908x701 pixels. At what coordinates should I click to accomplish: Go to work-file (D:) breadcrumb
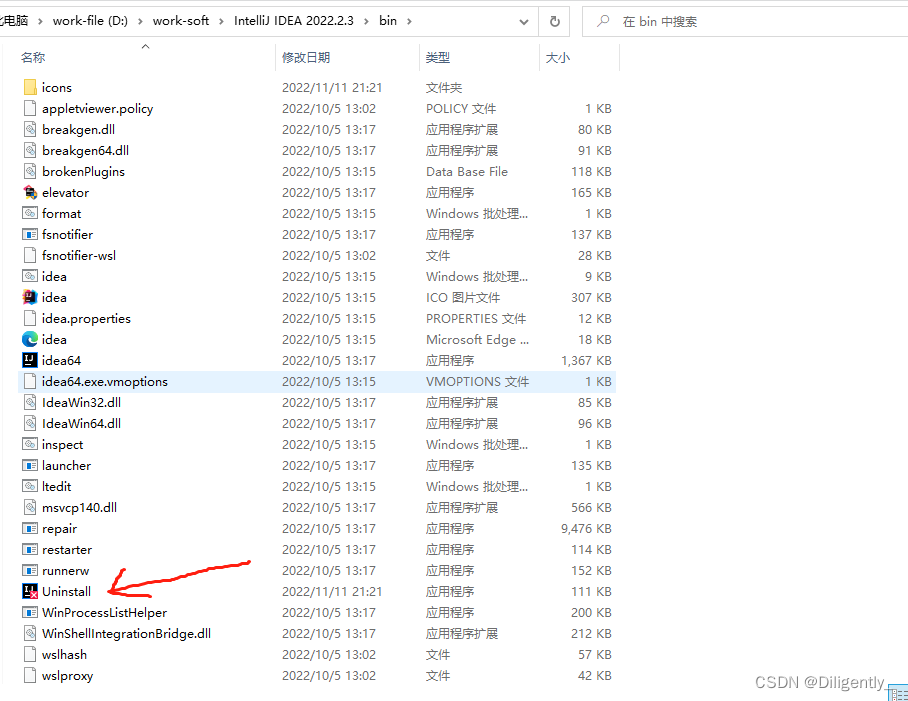point(90,21)
